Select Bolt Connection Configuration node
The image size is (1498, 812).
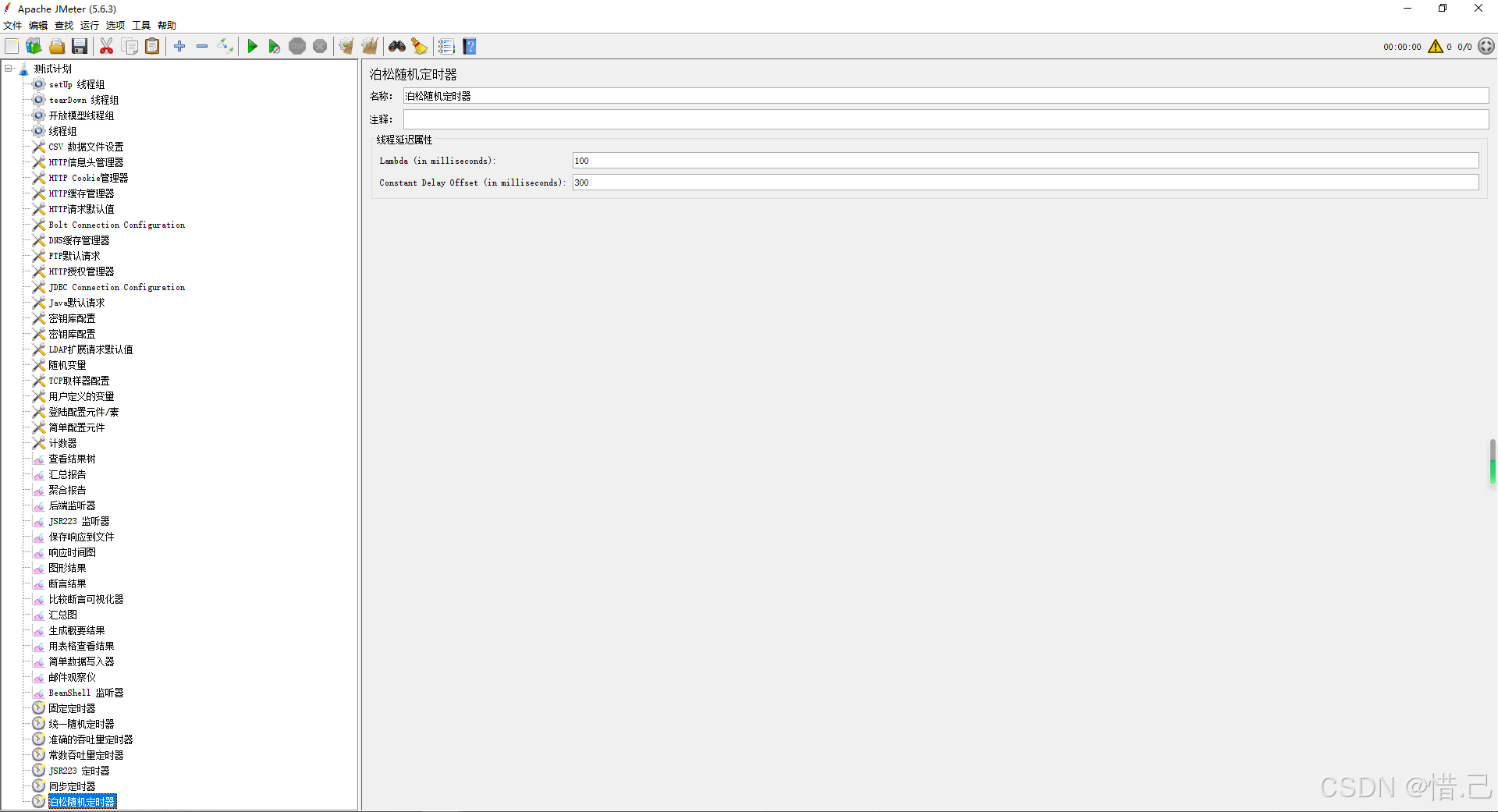coord(117,225)
